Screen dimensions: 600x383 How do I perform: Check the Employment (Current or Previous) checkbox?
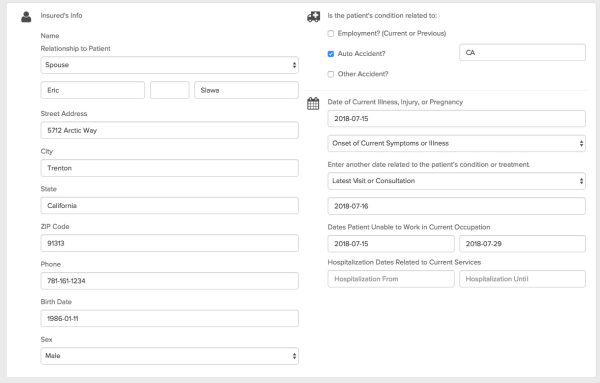(331, 34)
